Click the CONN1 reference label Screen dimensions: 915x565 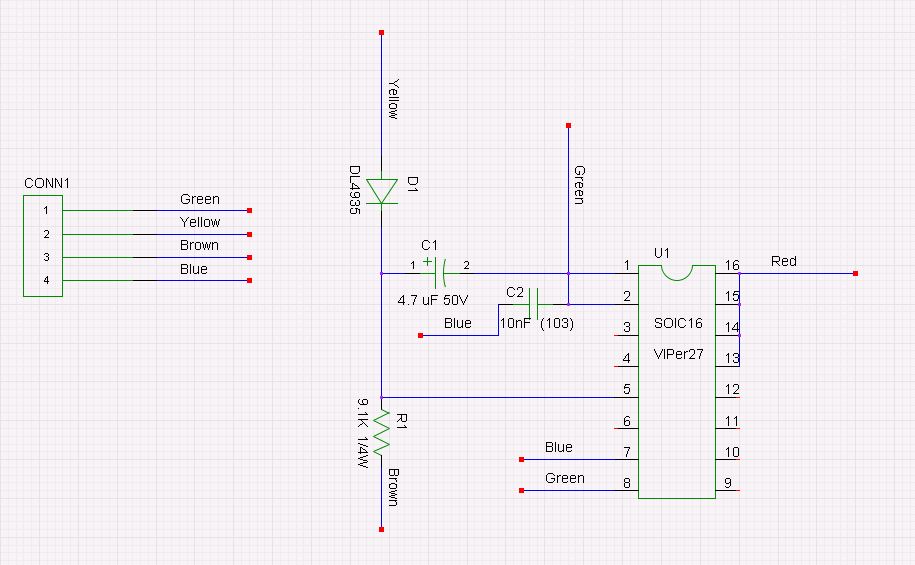click(47, 183)
